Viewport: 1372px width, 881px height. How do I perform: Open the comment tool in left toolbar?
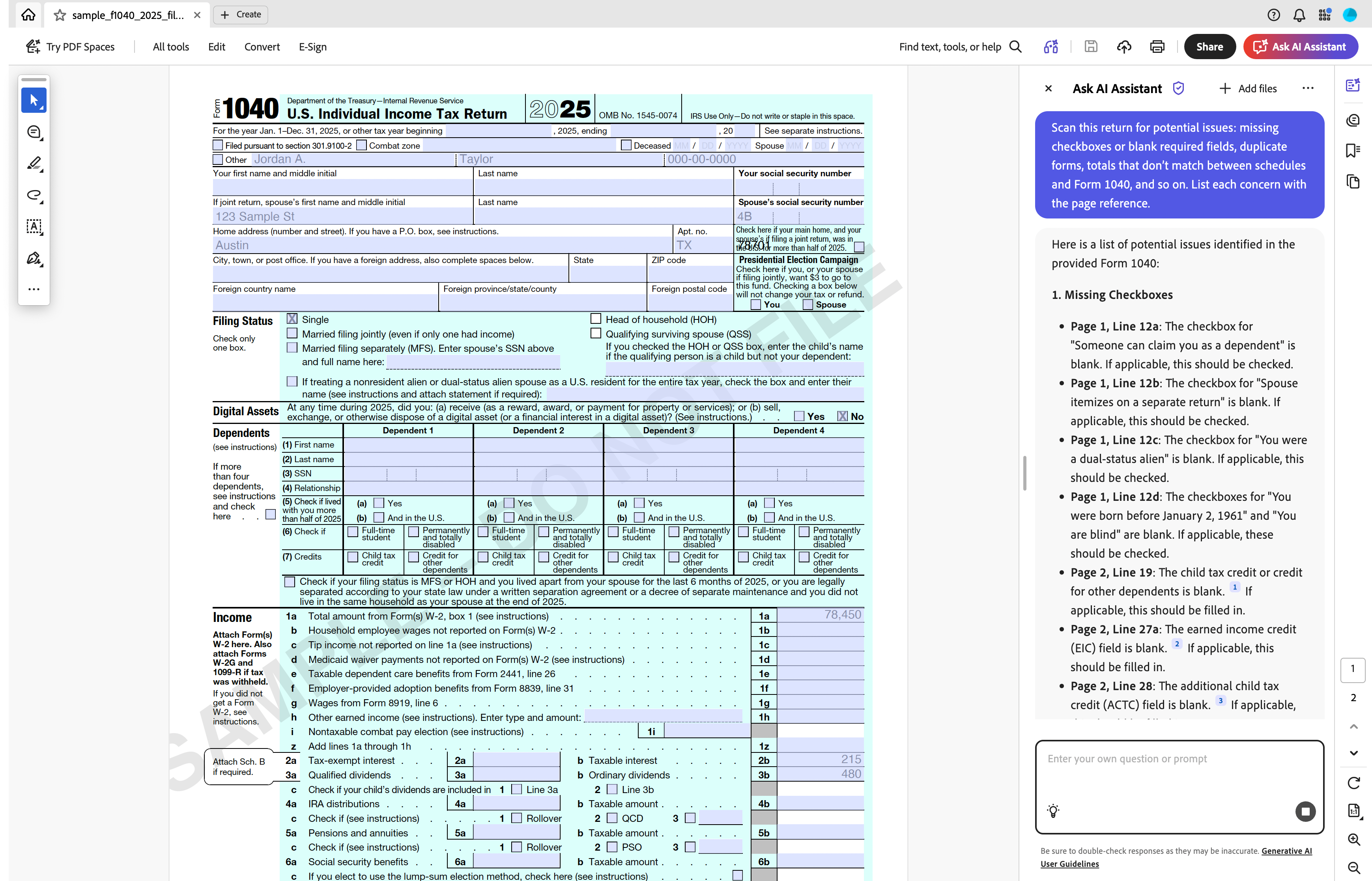[34, 133]
